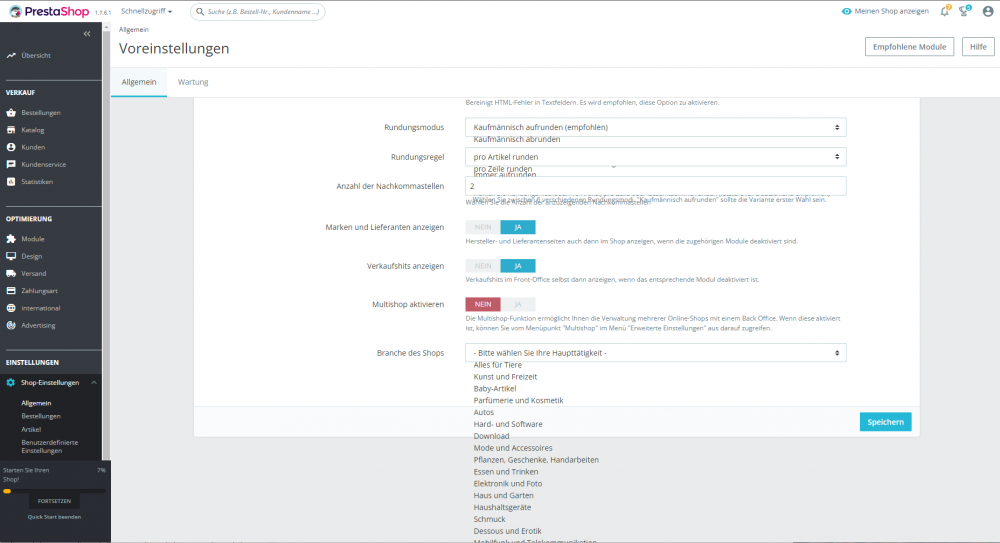Select Parfümerie und Kosmetik option
This screenshot has width=1000, height=543.
click(x=518, y=401)
